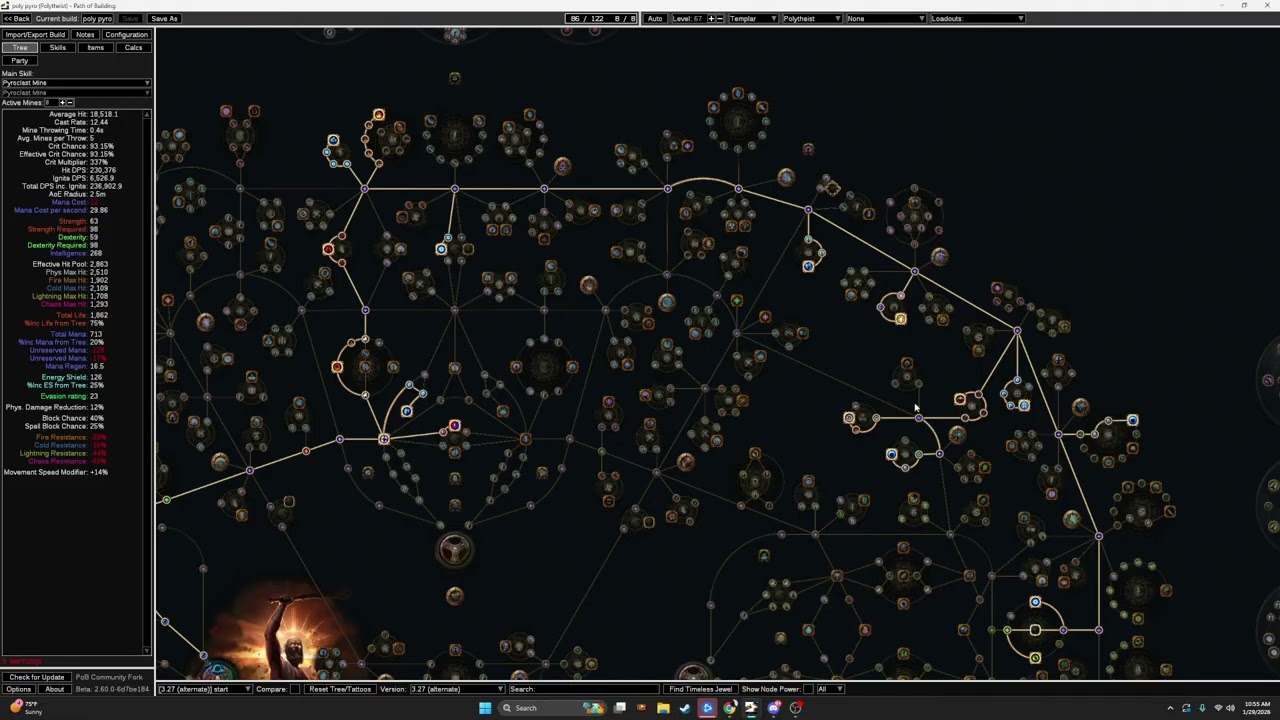Switch to the Tree tab
Image resolution: width=1280 pixels, height=720 pixels.
(x=20, y=48)
